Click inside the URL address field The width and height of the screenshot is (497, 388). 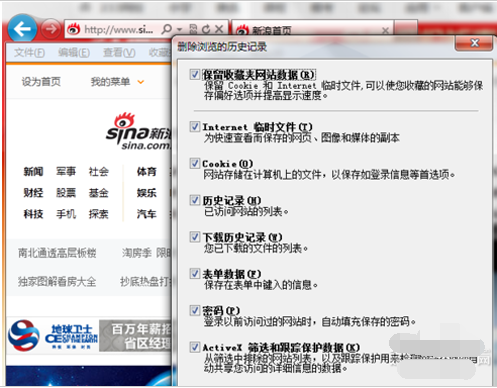(118, 30)
